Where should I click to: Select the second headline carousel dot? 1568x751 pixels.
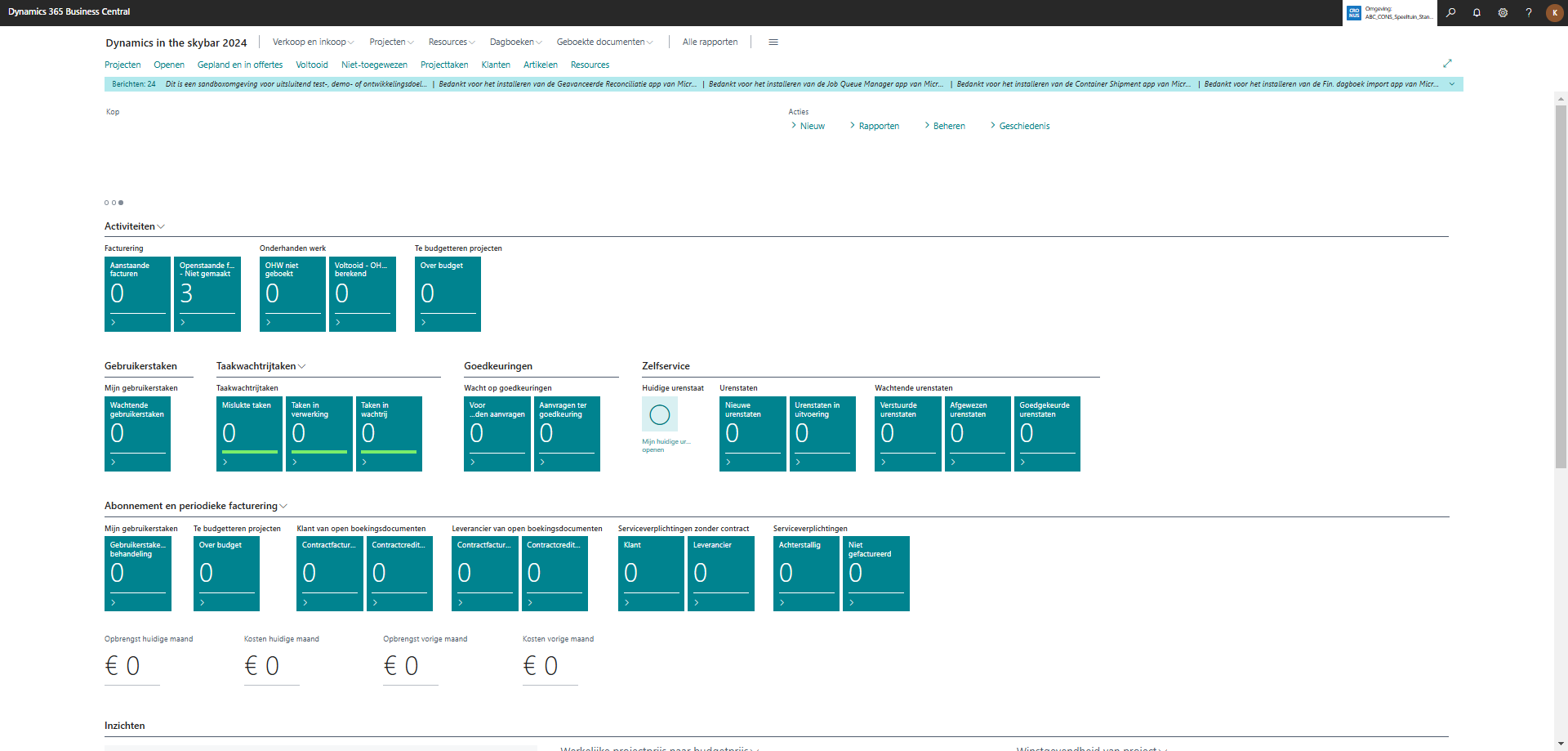[x=114, y=203]
